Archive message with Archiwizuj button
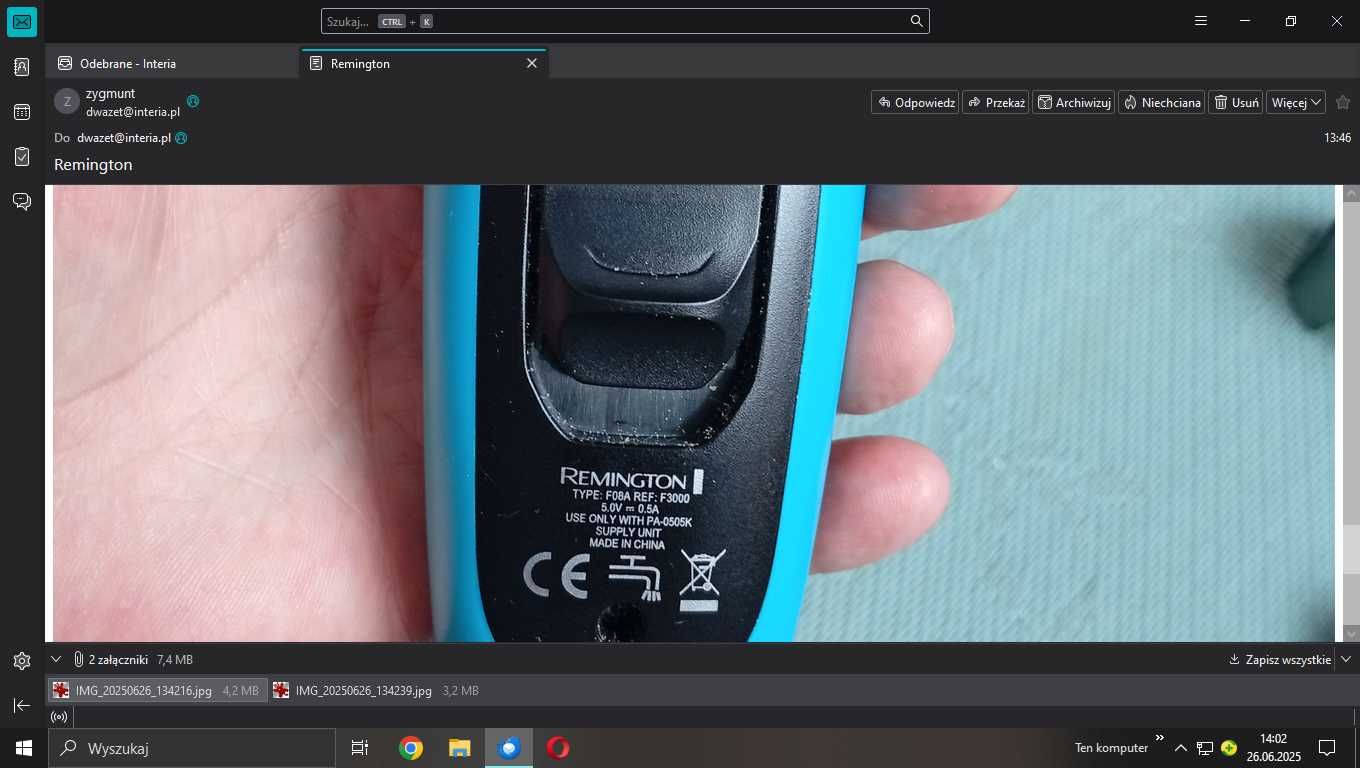The width and height of the screenshot is (1360, 768). [1073, 102]
